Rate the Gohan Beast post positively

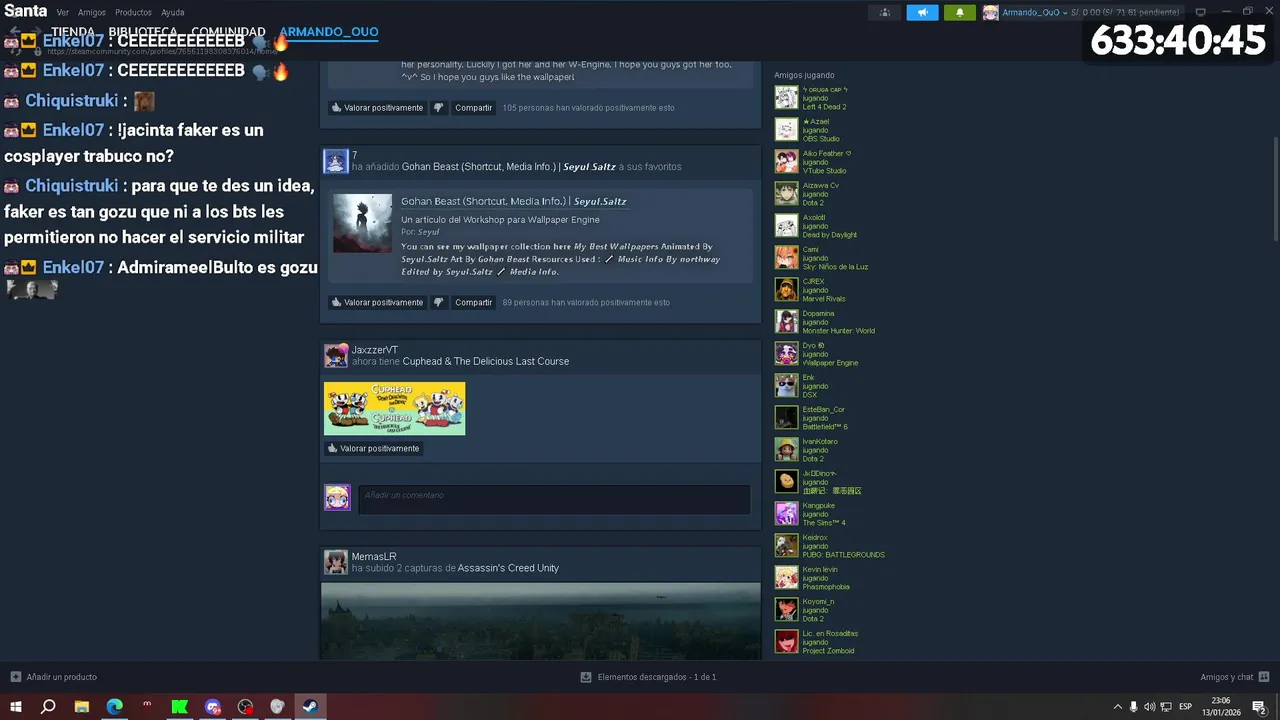377,302
